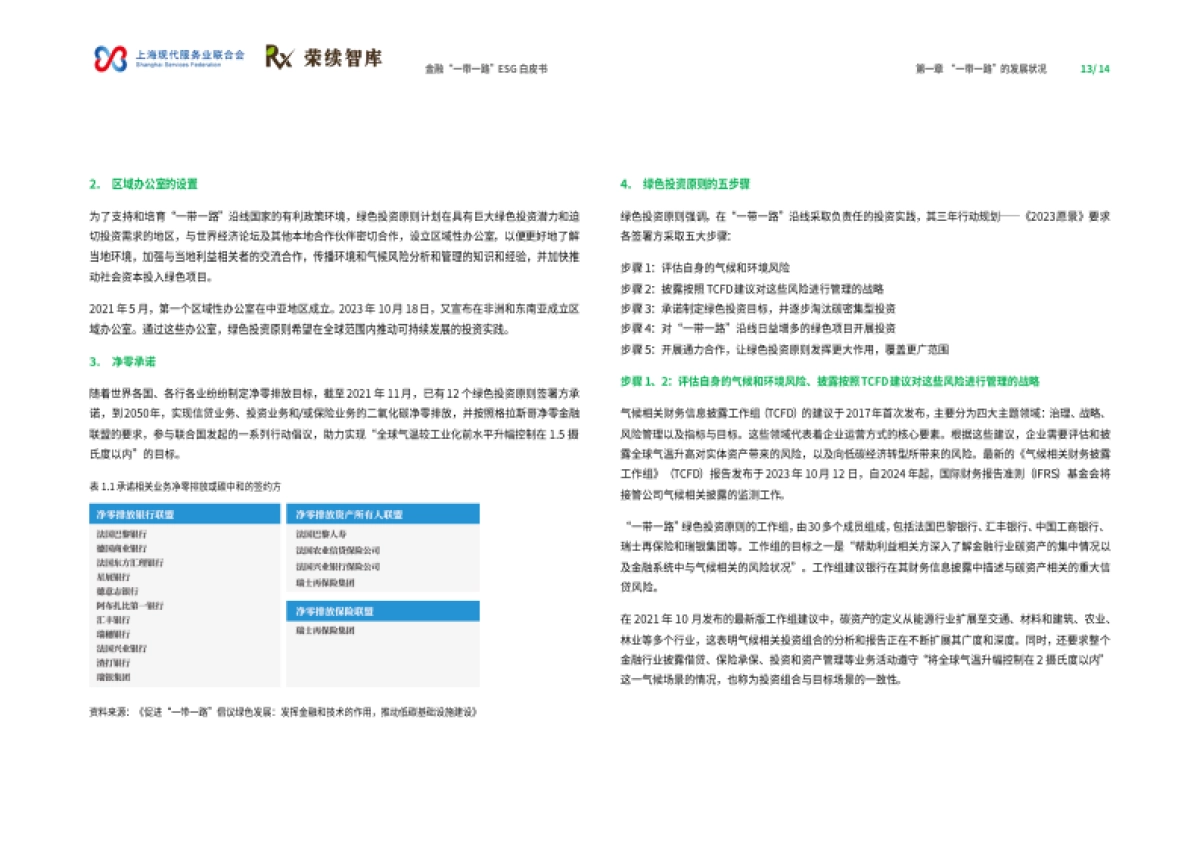The width and height of the screenshot is (1200, 849).
Task: Select the green 步骤 1、2 subheading
Action: click(830, 381)
